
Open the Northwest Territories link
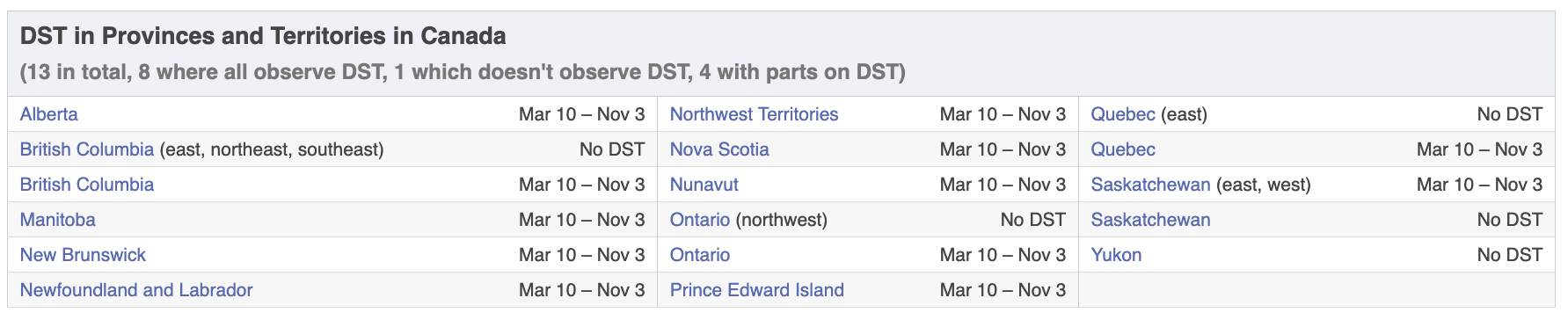(754, 114)
